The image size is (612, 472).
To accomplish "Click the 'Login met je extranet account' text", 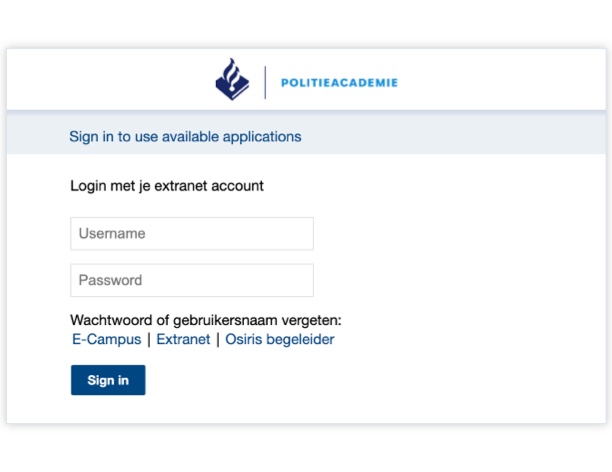I will [167, 186].
